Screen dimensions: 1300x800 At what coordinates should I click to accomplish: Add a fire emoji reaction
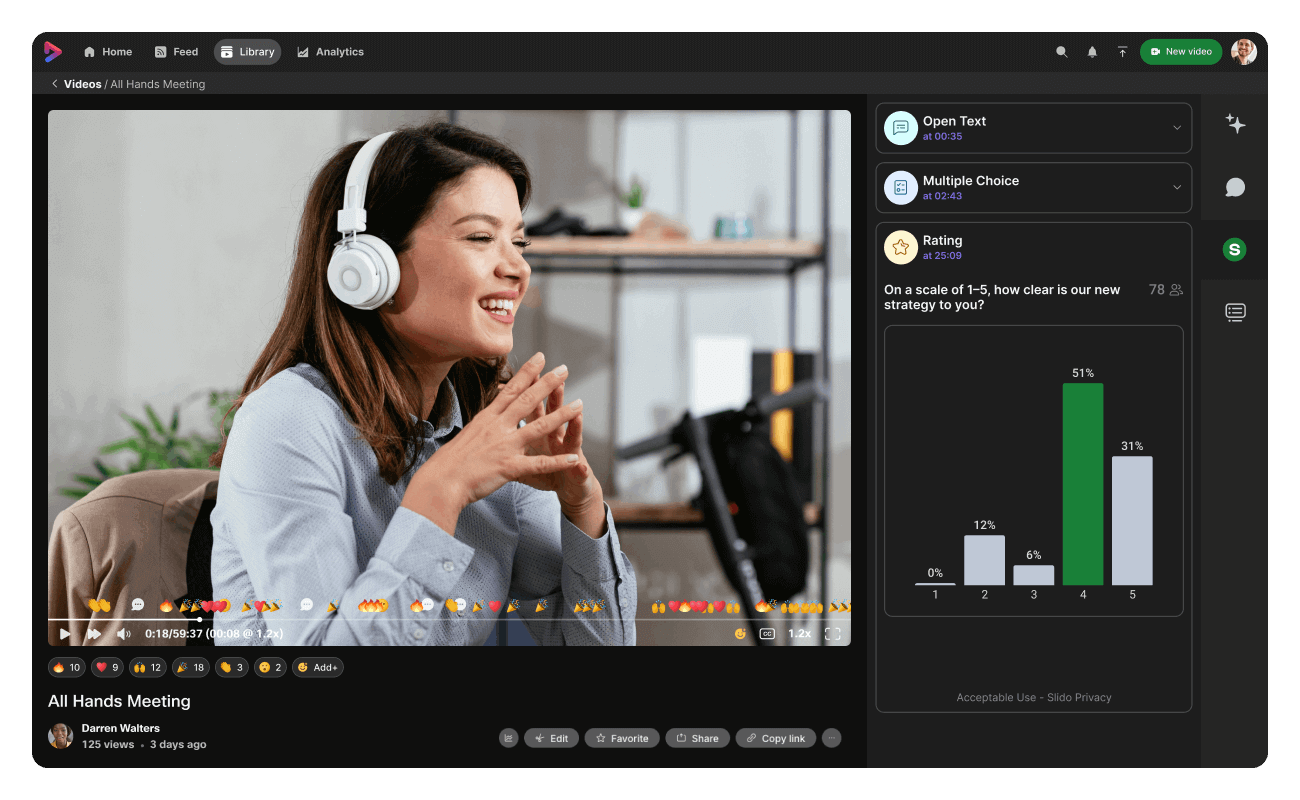(x=67, y=667)
